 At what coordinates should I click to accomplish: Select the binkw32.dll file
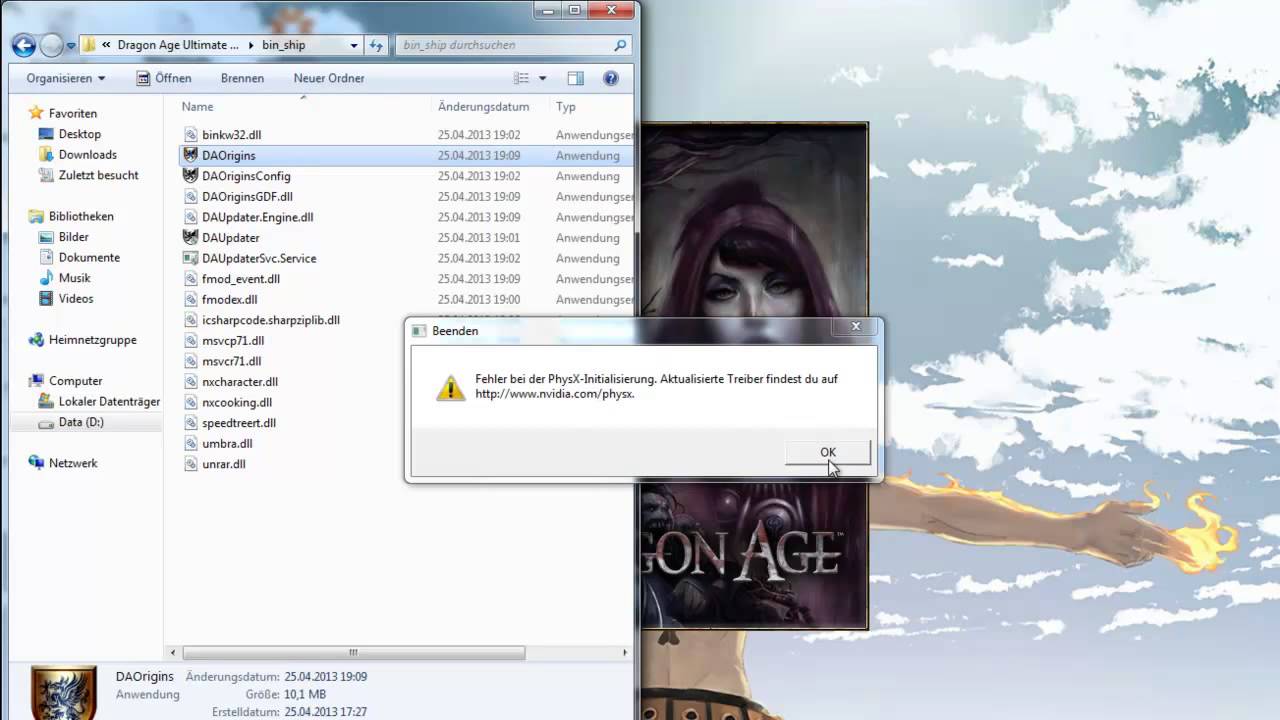231,135
